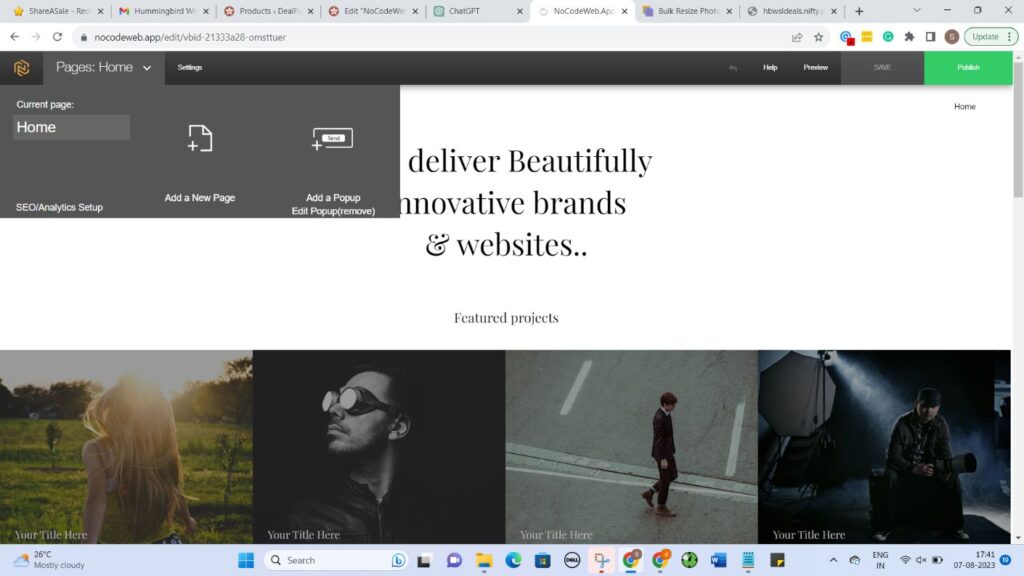Viewport: 1024px width, 576px height.
Task: Click the page reload icon in the browser
Action: [x=57, y=36]
